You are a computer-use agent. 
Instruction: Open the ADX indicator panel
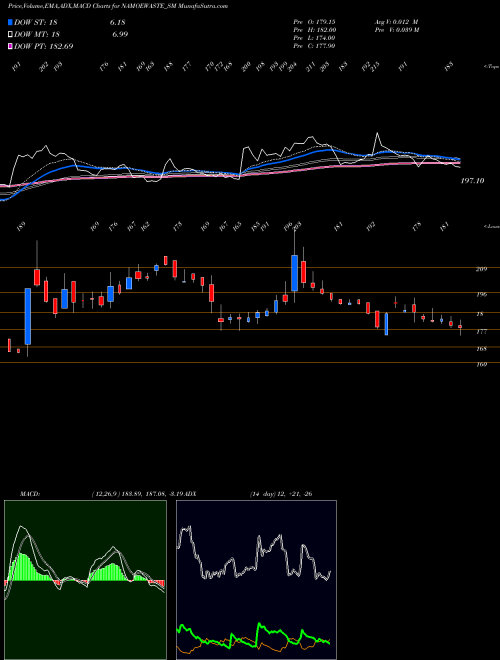coord(256,580)
